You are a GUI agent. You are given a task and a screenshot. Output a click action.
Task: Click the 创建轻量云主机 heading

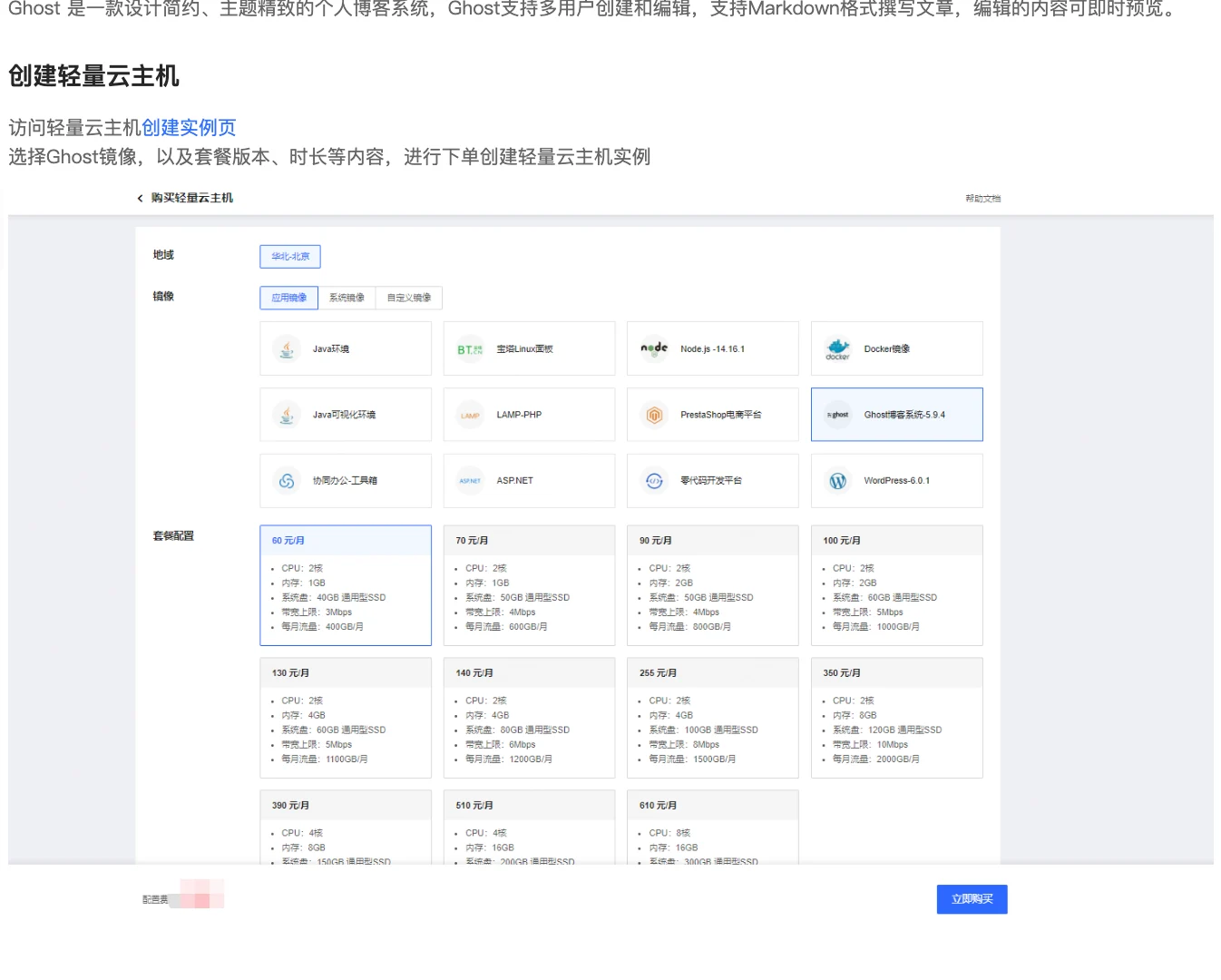94,76
